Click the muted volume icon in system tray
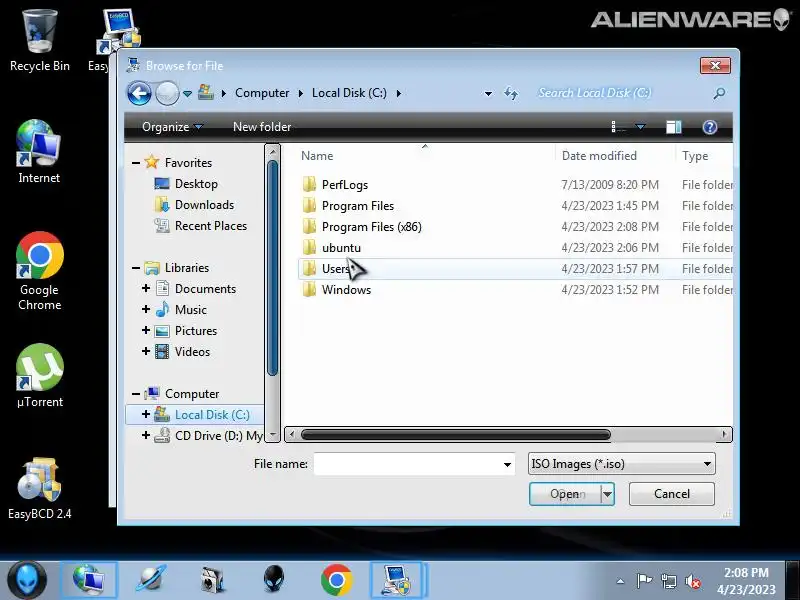800x600 pixels. [692, 581]
